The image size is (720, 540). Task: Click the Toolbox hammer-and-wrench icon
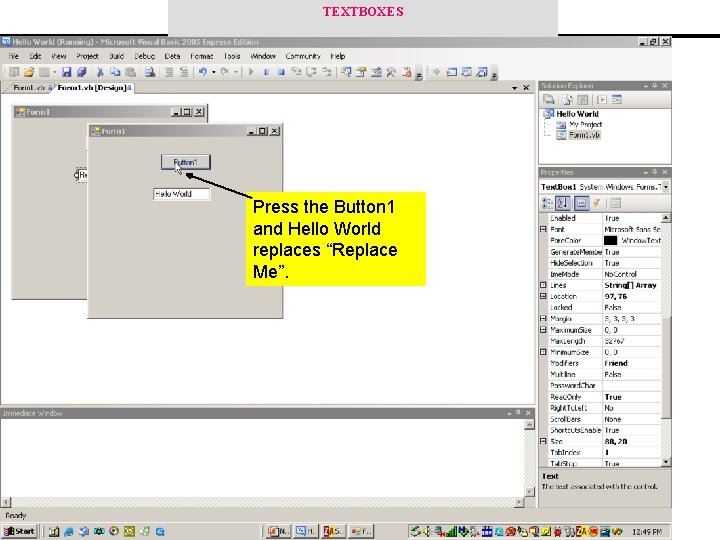point(391,72)
